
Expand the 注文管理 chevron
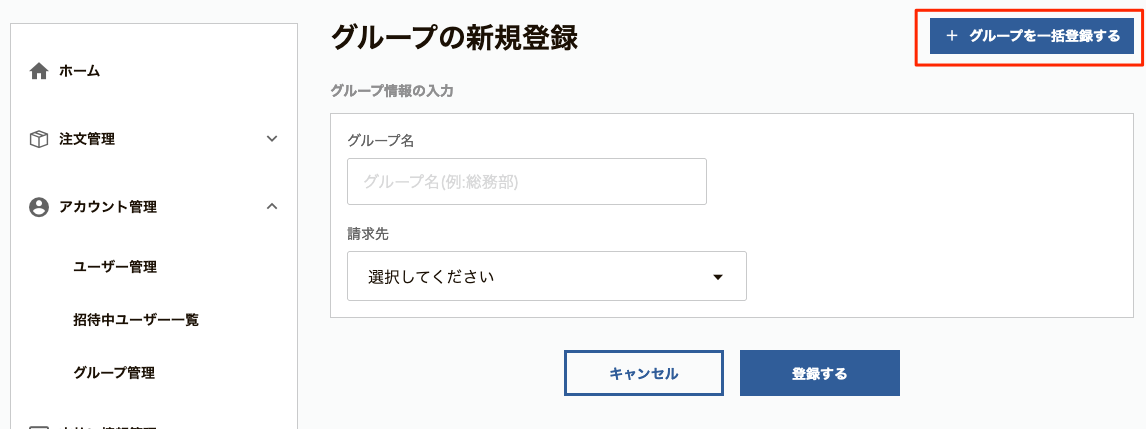click(x=272, y=139)
